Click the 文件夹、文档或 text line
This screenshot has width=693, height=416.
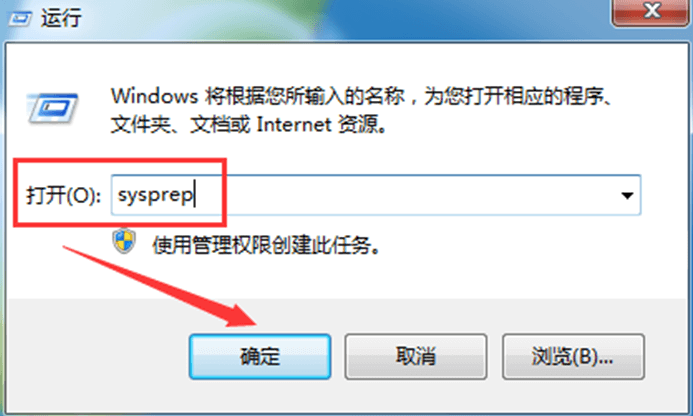180,125
